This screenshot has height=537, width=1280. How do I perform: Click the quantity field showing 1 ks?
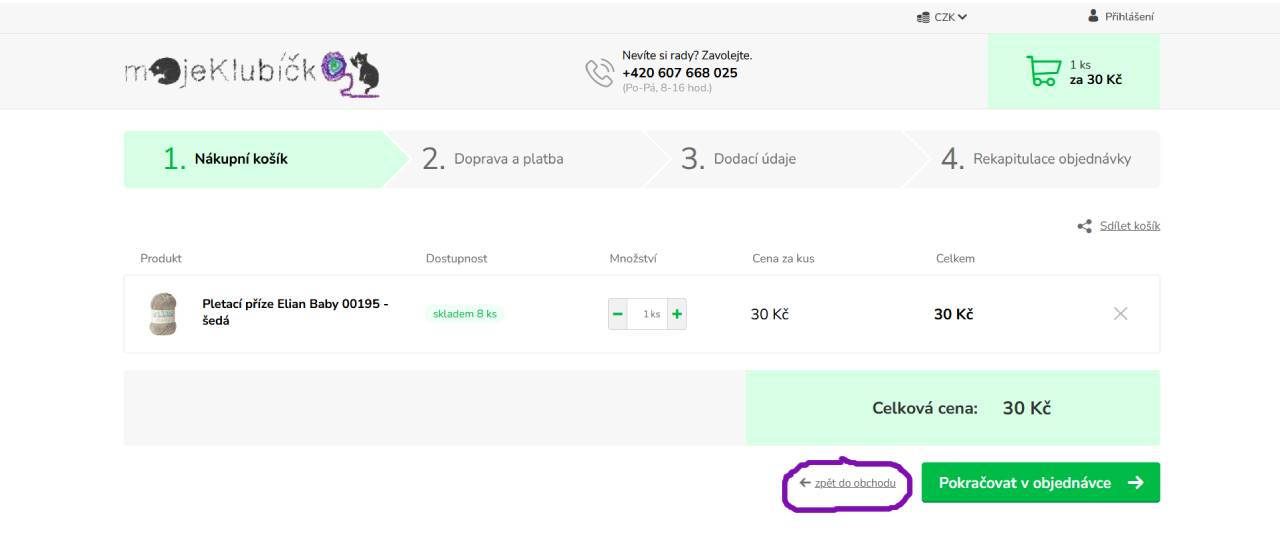[647, 314]
